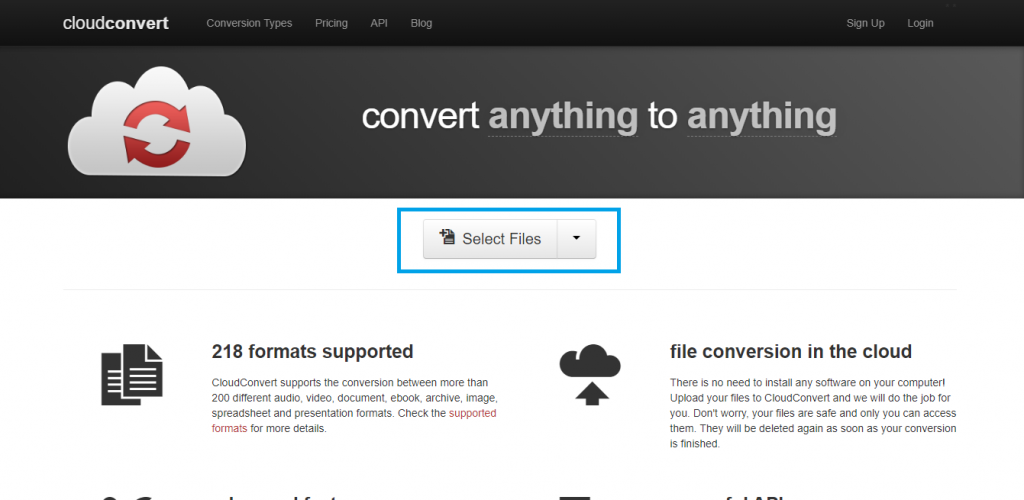Click the add-file icon in Select Files
The height and width of the screenshot is (500, 1024).
447,236
